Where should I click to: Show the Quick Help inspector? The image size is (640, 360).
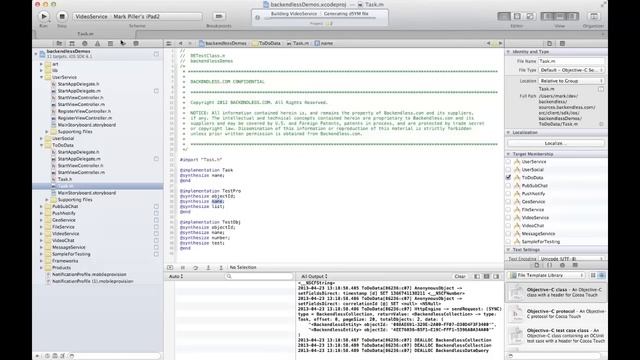562,43
